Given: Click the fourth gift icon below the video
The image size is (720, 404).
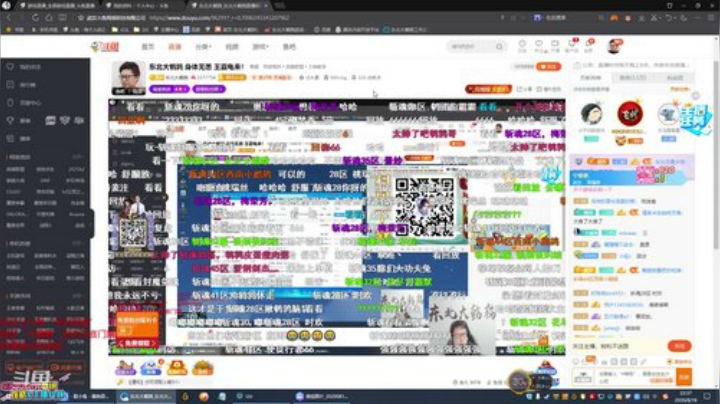Looking at the screenshot, I should (202, 368).
